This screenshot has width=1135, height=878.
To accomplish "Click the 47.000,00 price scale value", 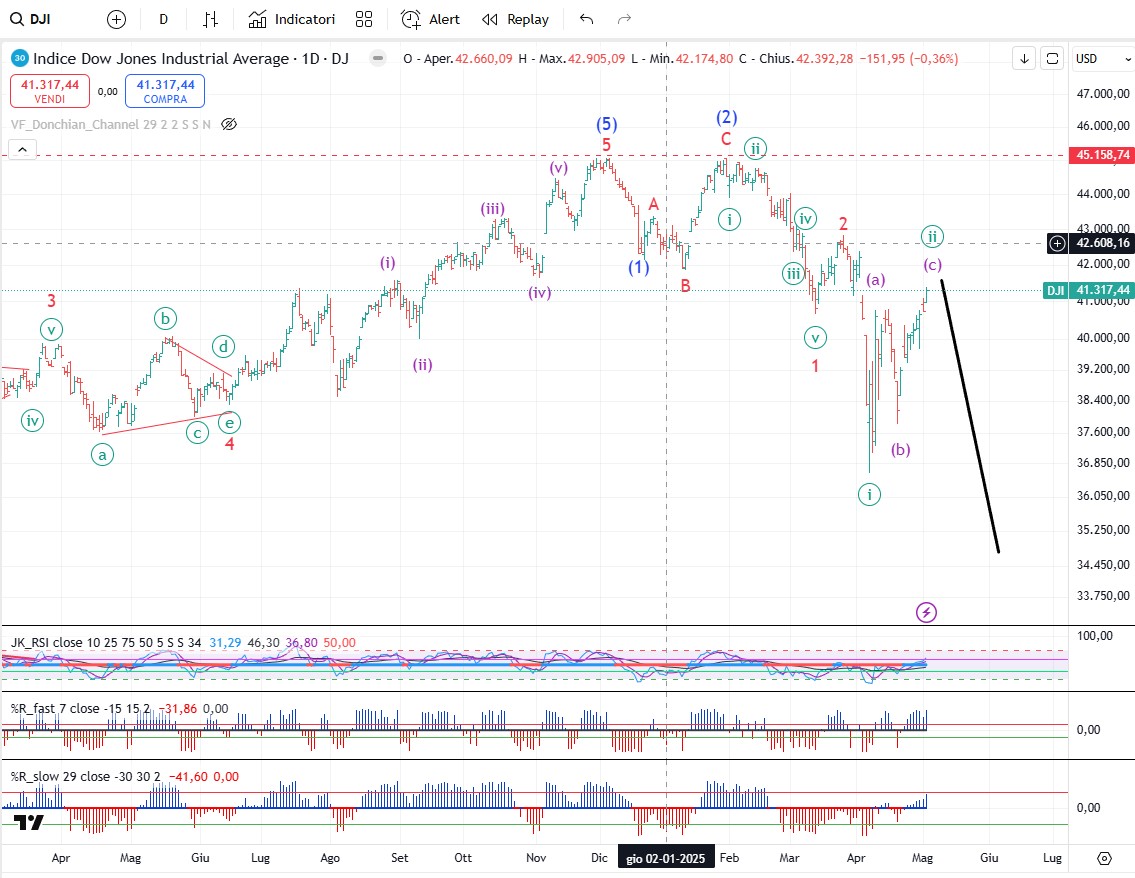I will coord(1102,93).
